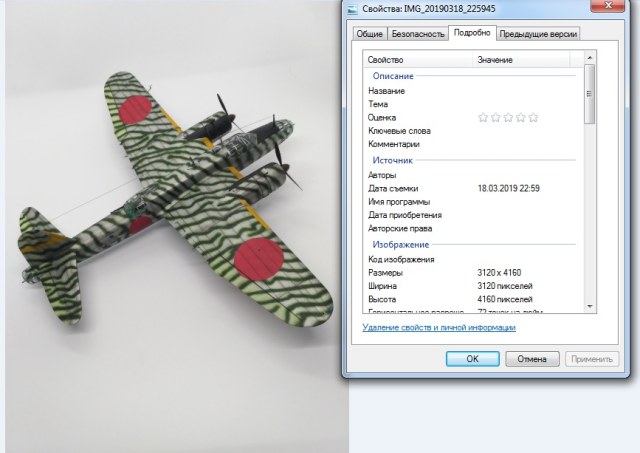640x453 pixels.
Task: Select the Подробно tab
Action: click(x=472, y=33)
